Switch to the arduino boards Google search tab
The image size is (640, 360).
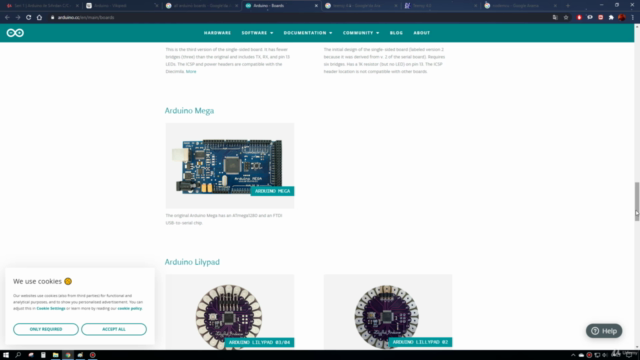202,6
